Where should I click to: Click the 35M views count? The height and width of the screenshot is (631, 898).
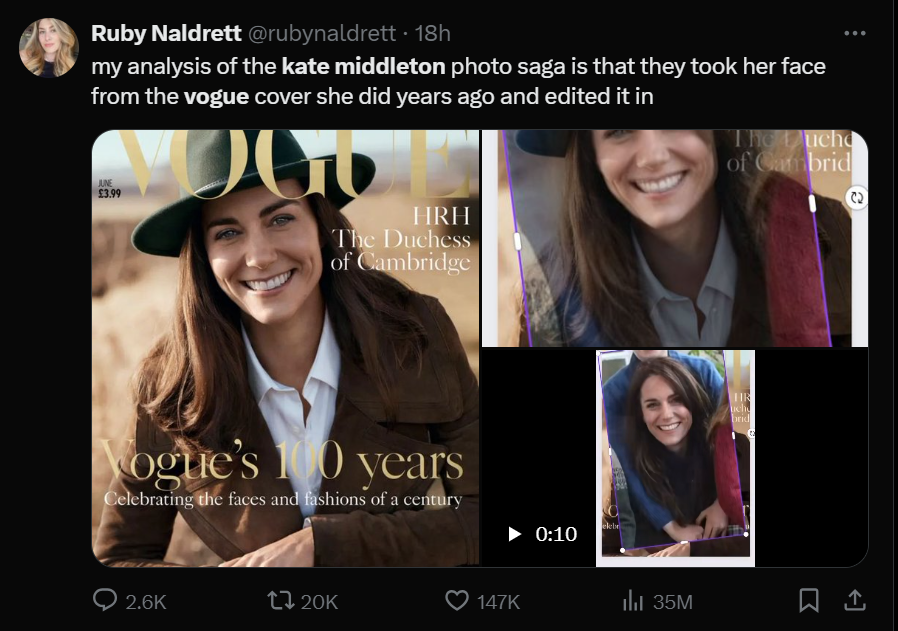(x=672, y=601)
